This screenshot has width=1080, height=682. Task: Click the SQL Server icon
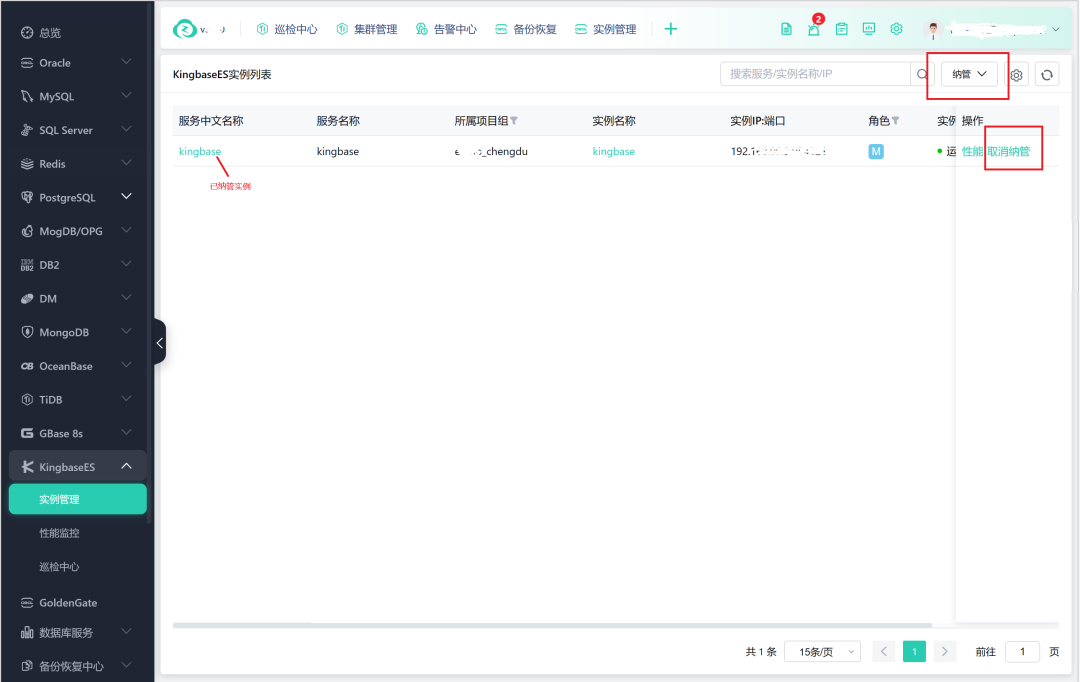point(27,130)
